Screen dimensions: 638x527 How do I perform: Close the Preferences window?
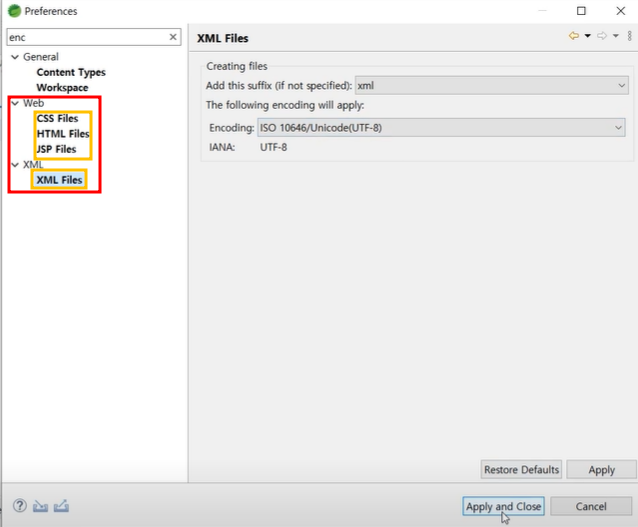[x=621, y=11]
